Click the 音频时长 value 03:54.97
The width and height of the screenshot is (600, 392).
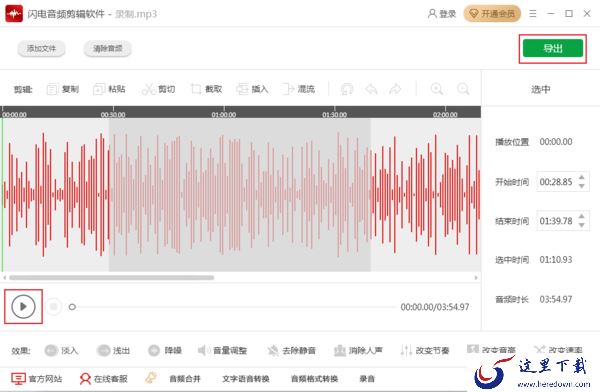tap(556, 299)
